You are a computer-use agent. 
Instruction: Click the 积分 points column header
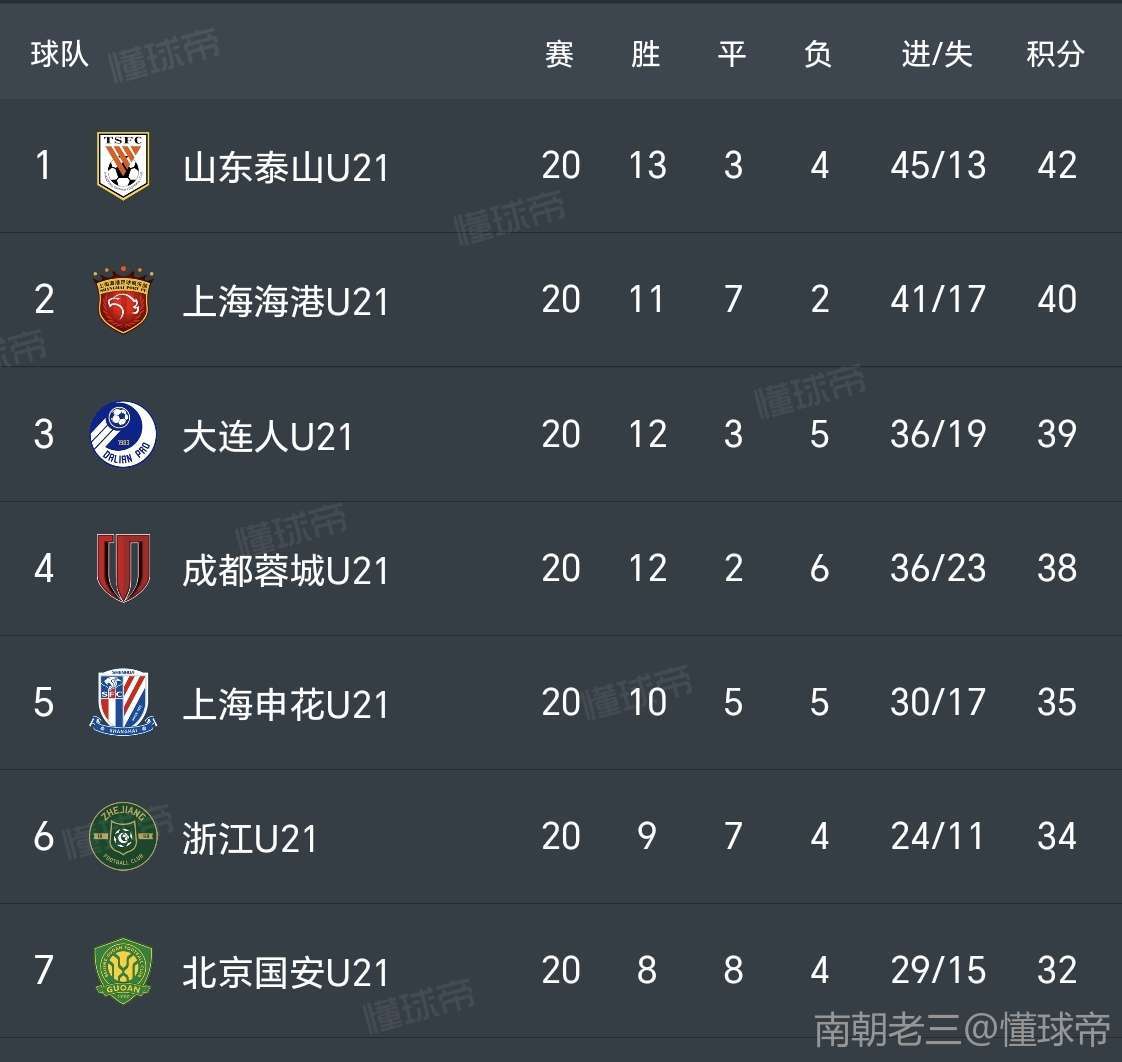(1055, 54)
